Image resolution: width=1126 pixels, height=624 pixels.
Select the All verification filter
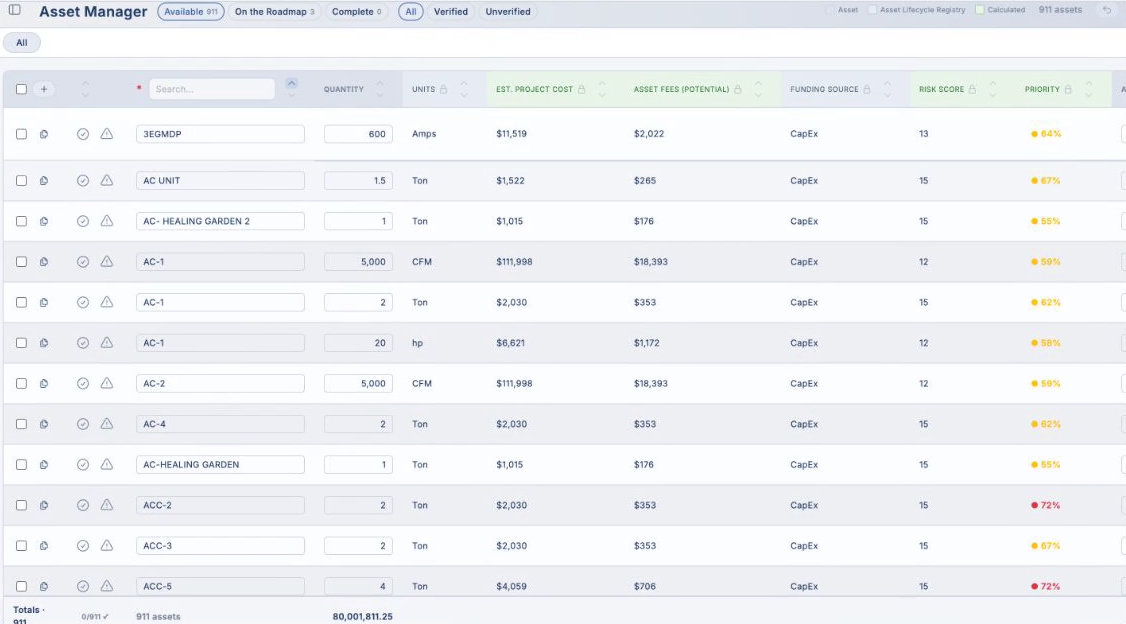[x=411, y=11]
